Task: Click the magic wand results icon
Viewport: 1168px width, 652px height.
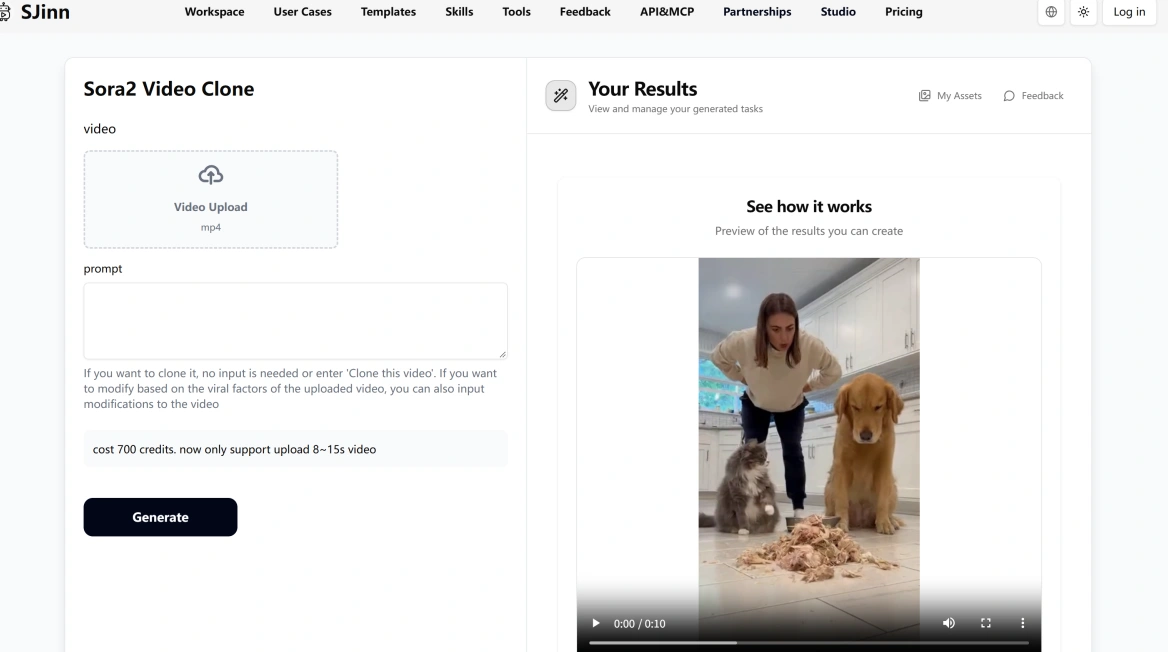Action: 560,95
